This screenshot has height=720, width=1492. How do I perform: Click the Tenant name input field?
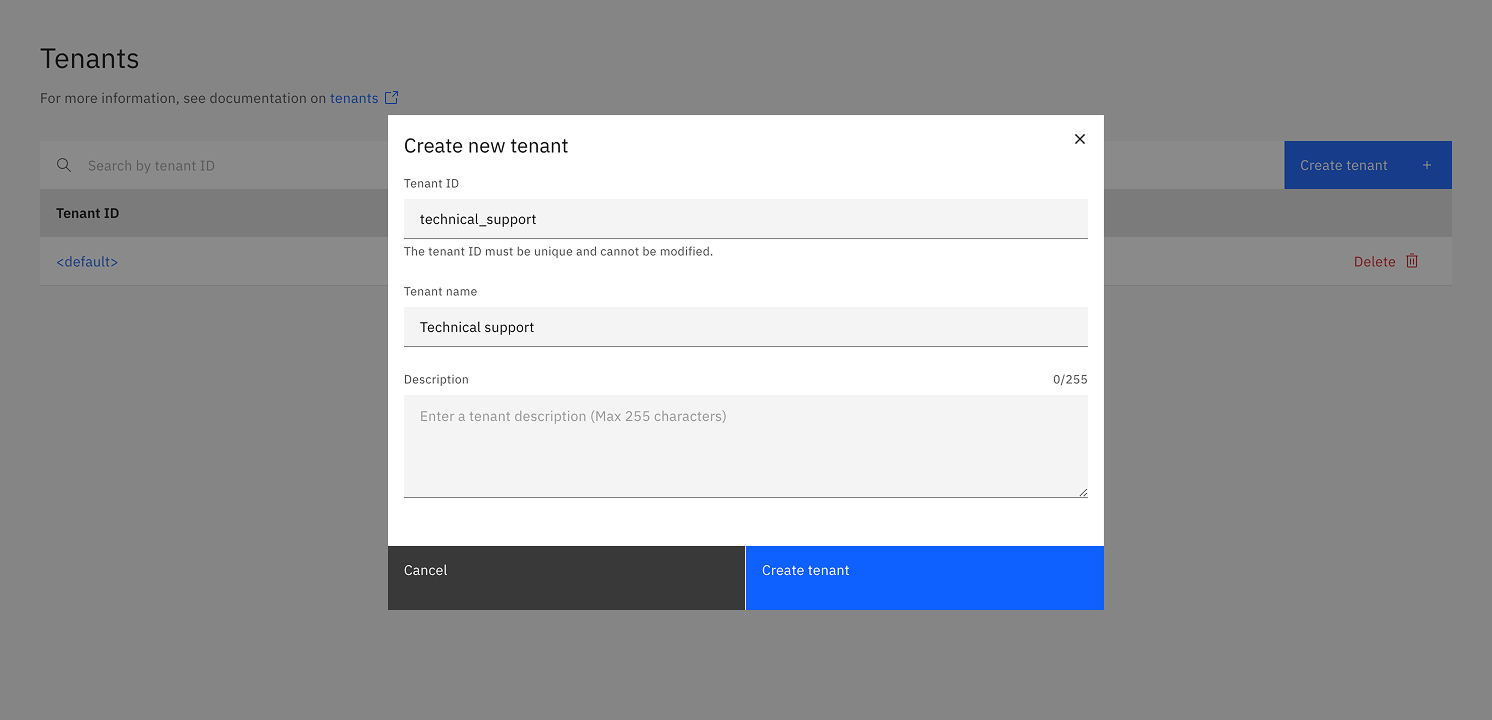746,327
